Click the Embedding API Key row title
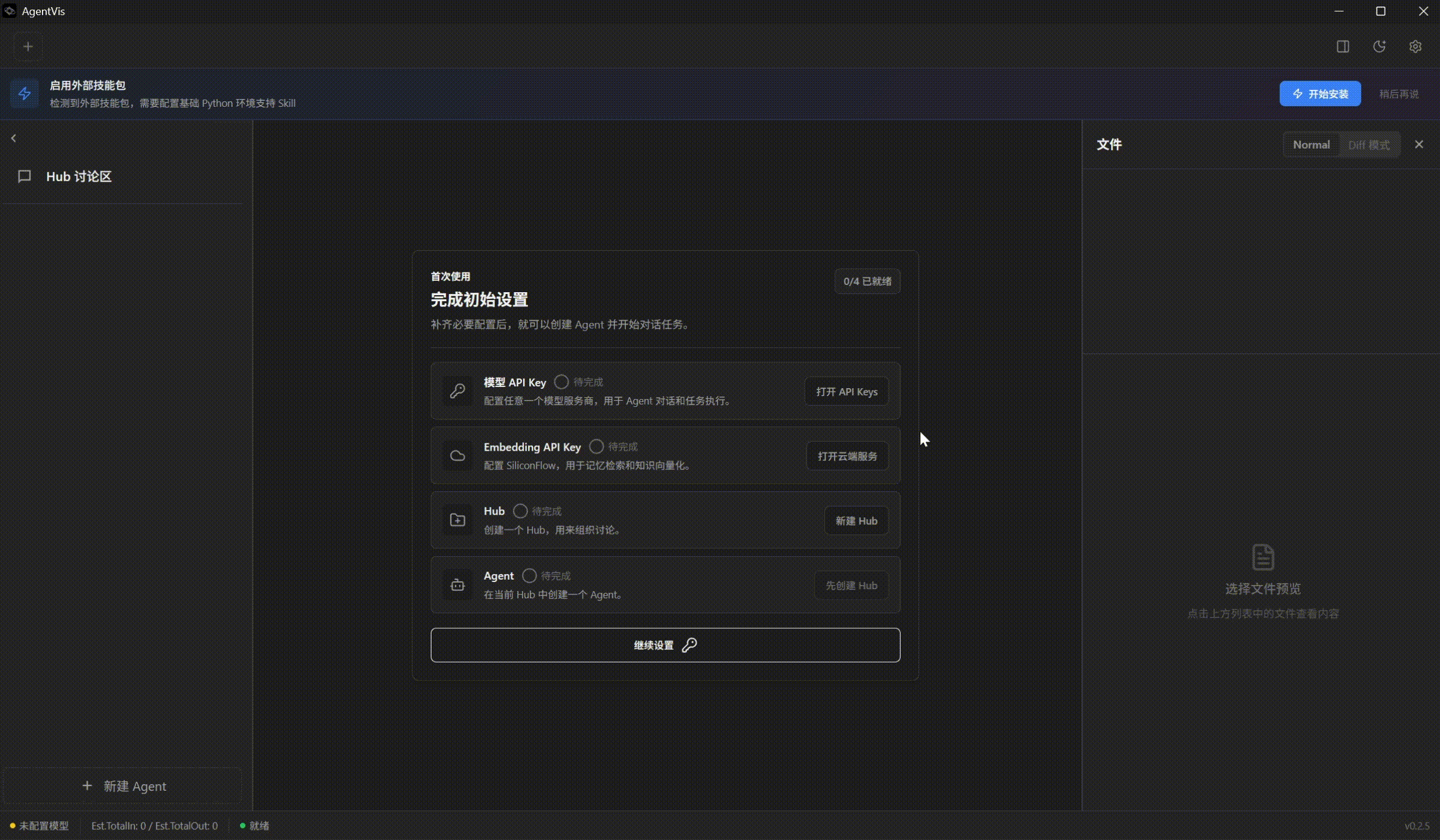1440x840 pixels. 532,447
